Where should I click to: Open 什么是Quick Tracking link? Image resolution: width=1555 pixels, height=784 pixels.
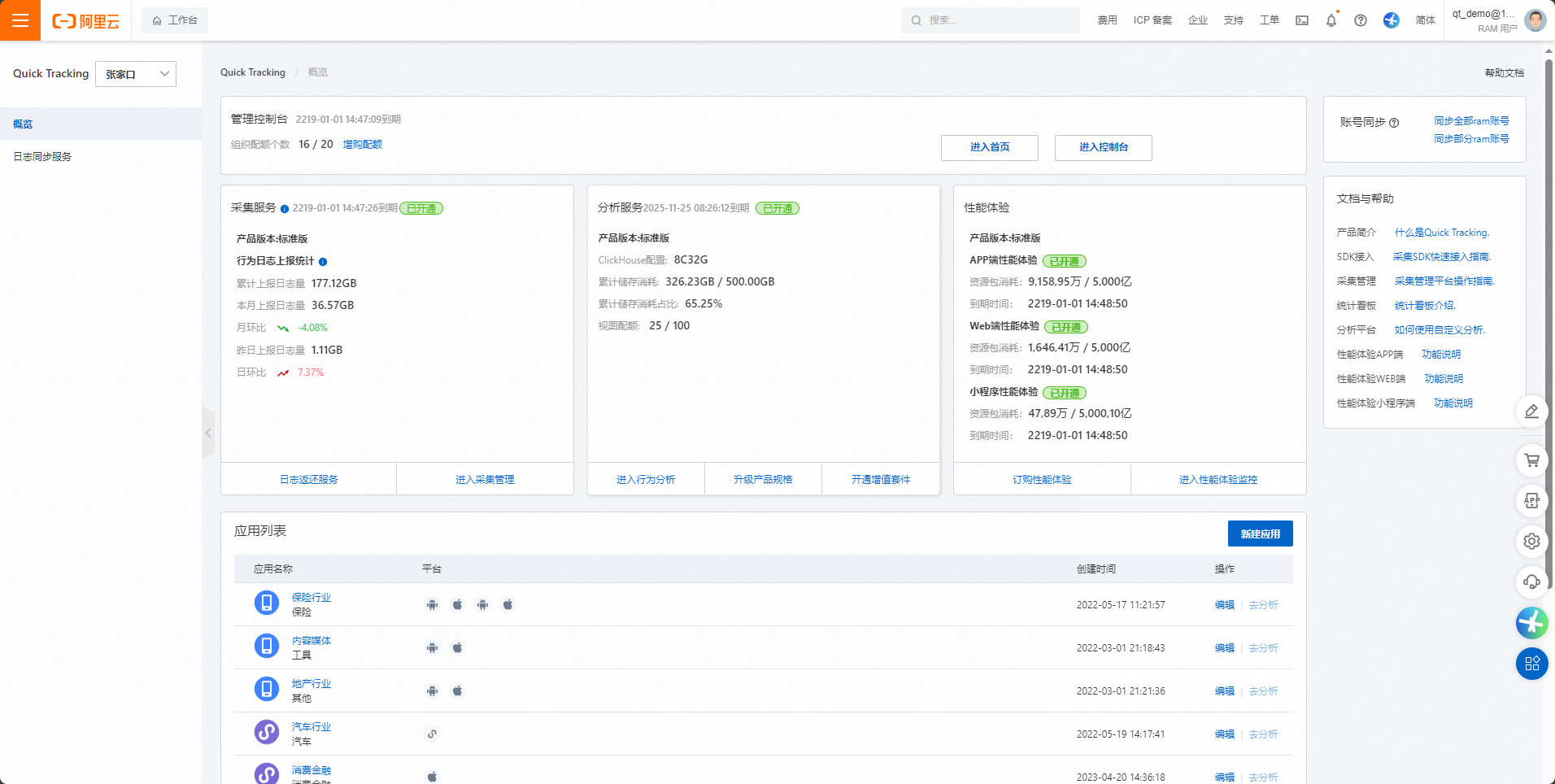click(x=1442, y=233)
